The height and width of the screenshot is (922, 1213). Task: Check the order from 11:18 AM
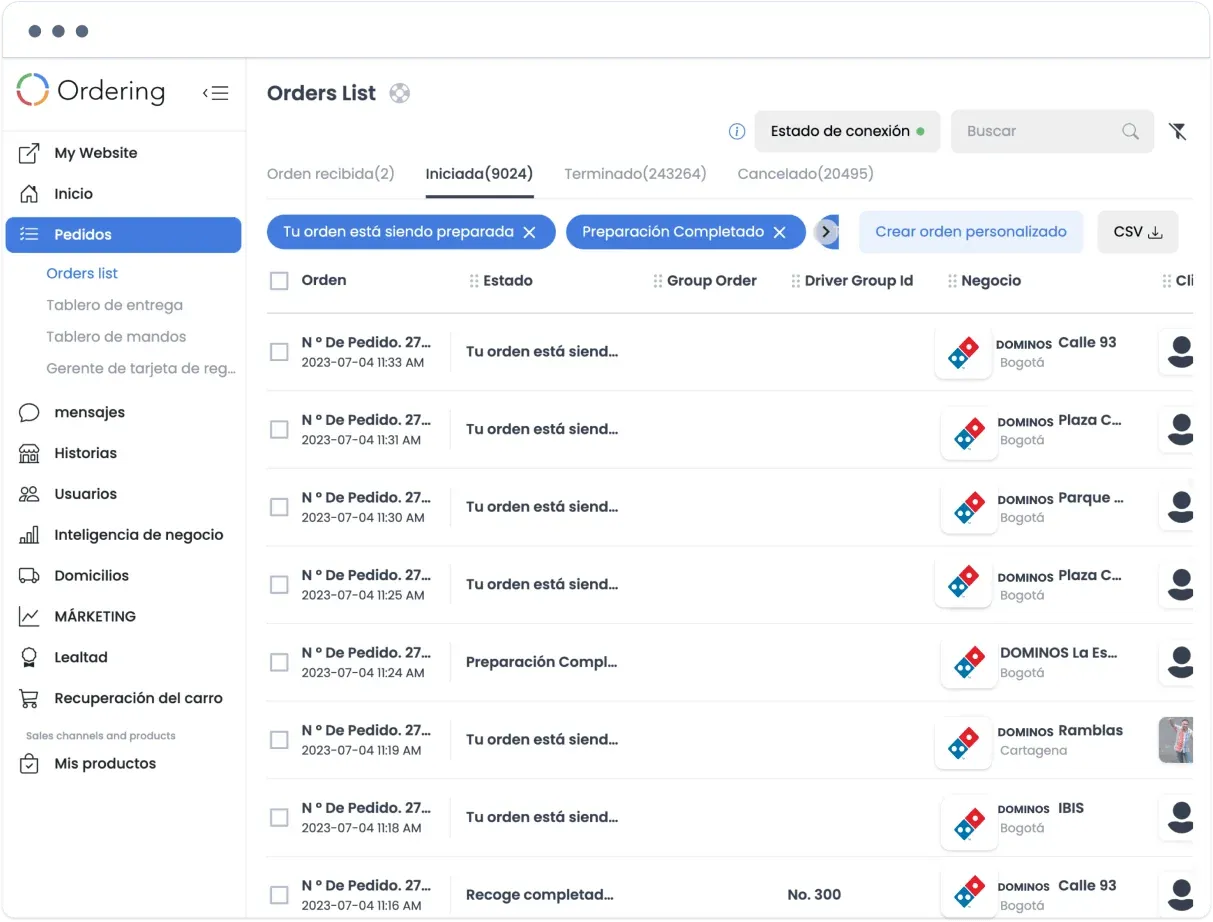coord(279,817)
